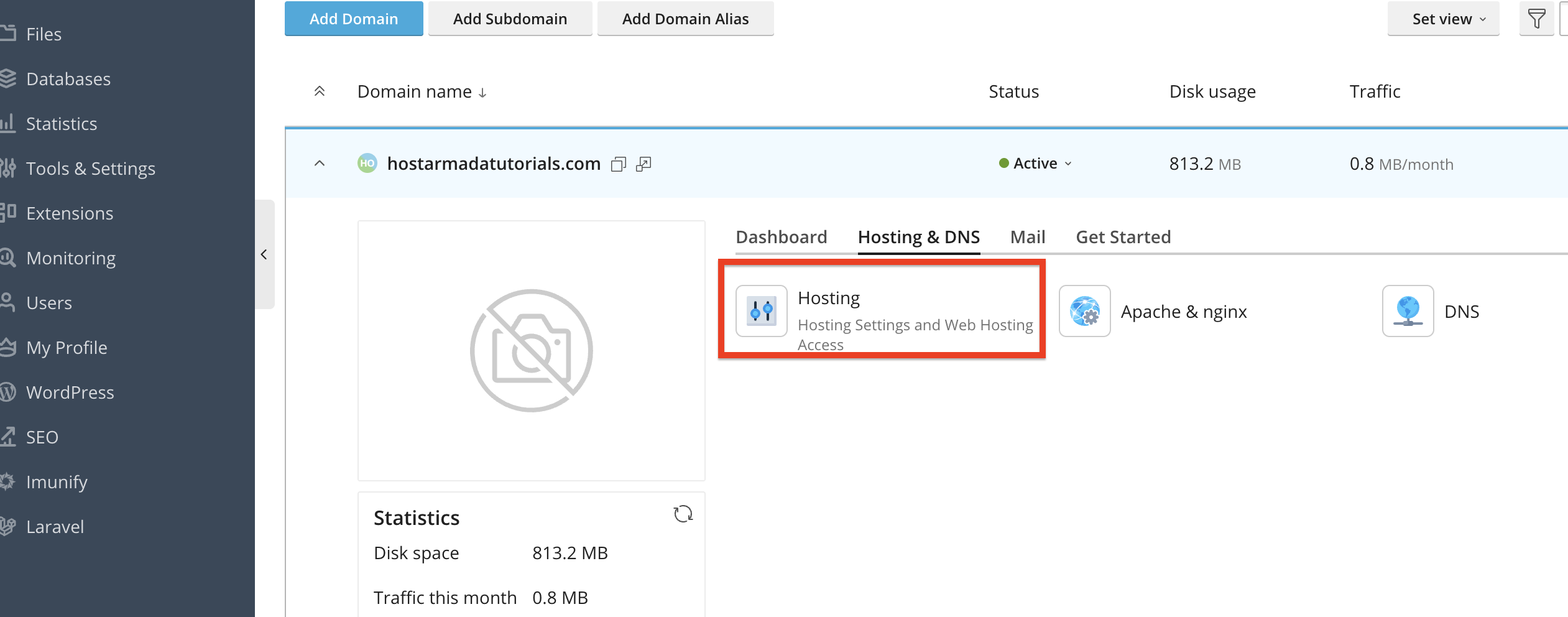Image resolution: width=1568 pixels, height=617 pixels.
Task: Collapse the left navigation sidebar
Action: (x=264, y=254)
